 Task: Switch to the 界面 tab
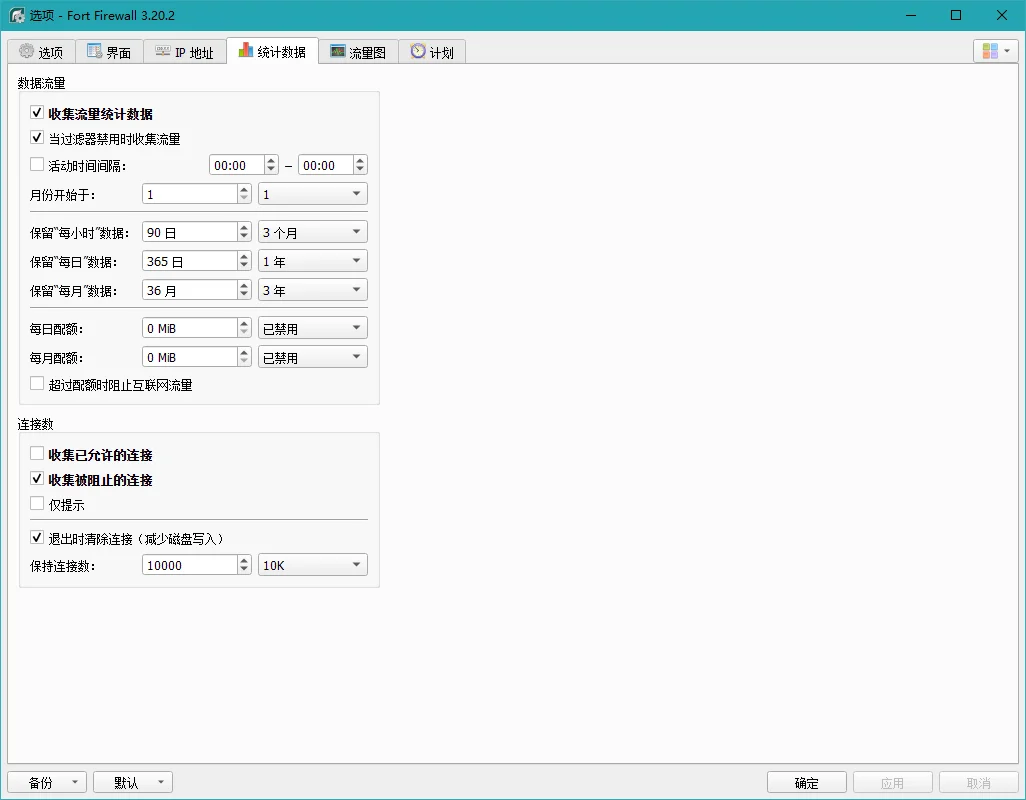point(109,52)
